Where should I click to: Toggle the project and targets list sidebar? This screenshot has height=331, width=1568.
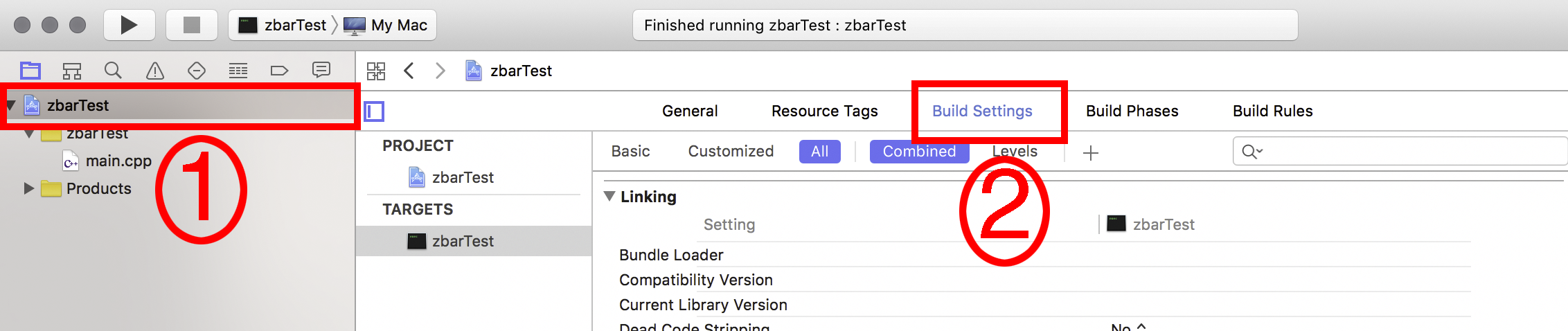[x=374, y=111]
